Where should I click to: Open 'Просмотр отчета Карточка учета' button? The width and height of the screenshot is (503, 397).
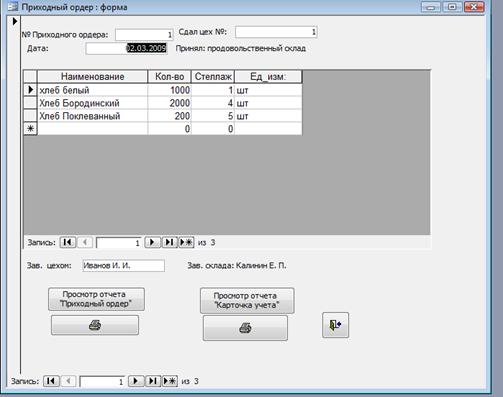click(247, 301)
